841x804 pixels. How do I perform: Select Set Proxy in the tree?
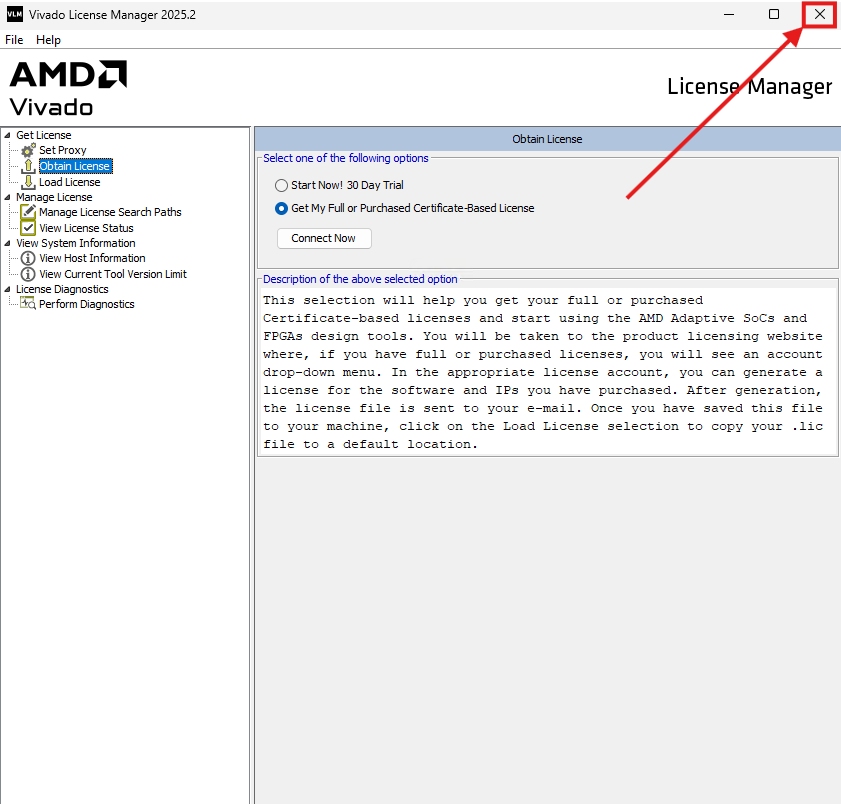click(63, 150)
